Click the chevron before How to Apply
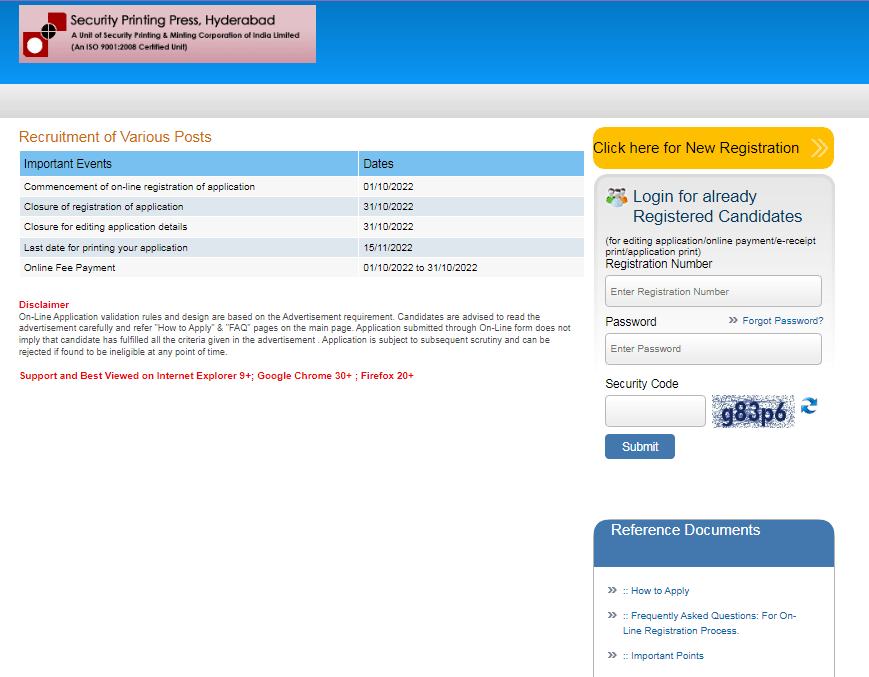 click(x=612, y=590)
